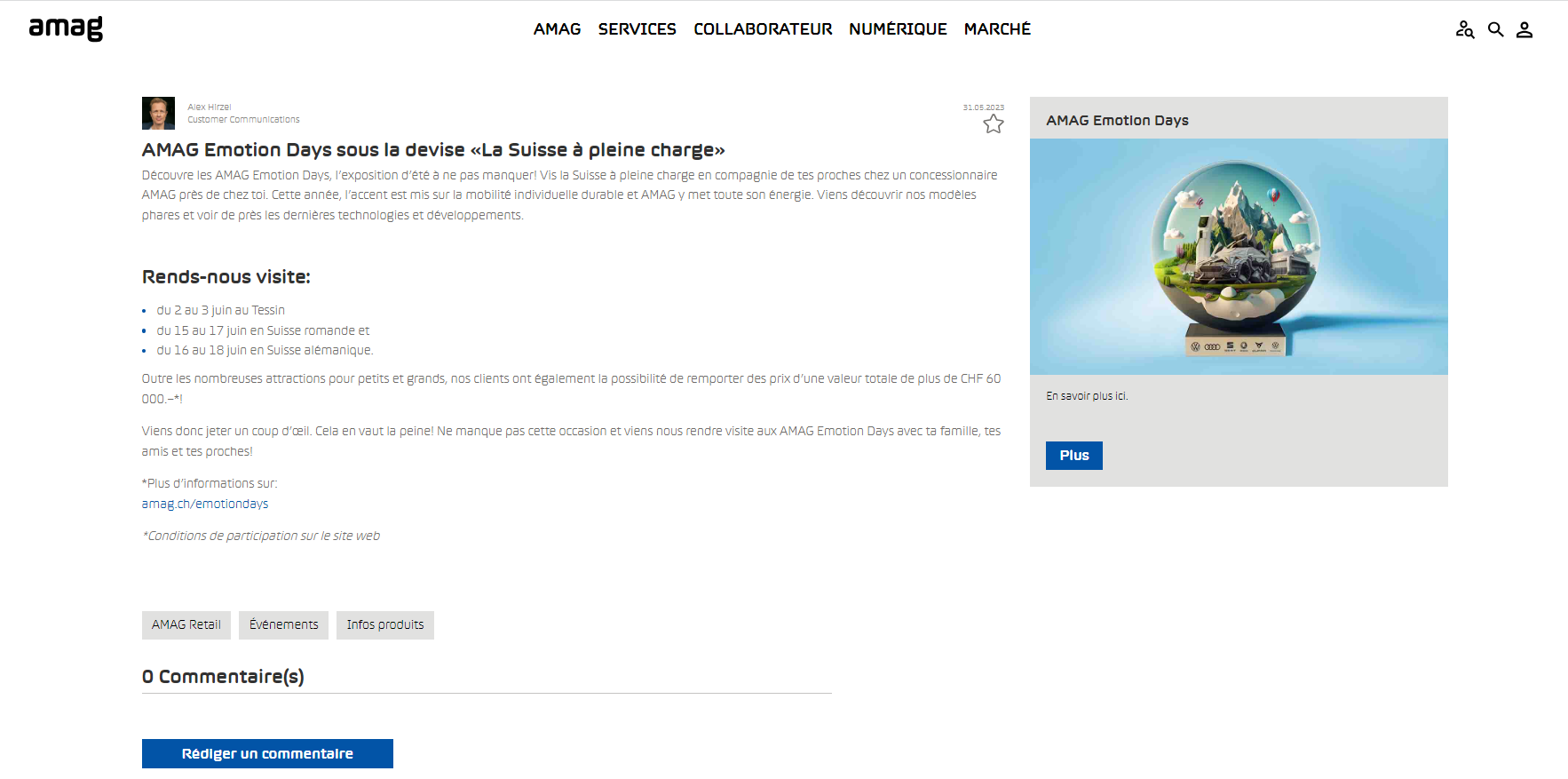Click the 'En savoir plus ici.' text
The image size is (1568, 779).
tap(1087, 396)
